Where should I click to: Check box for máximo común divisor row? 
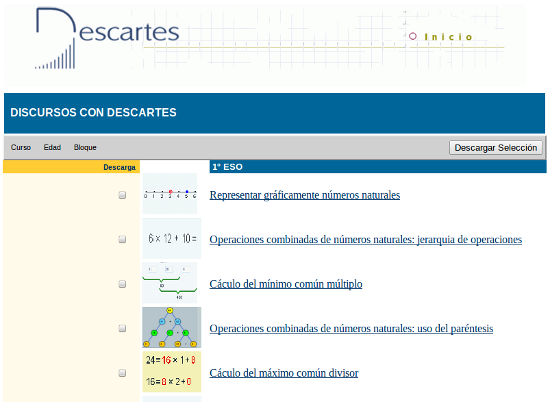coord(122,373)
